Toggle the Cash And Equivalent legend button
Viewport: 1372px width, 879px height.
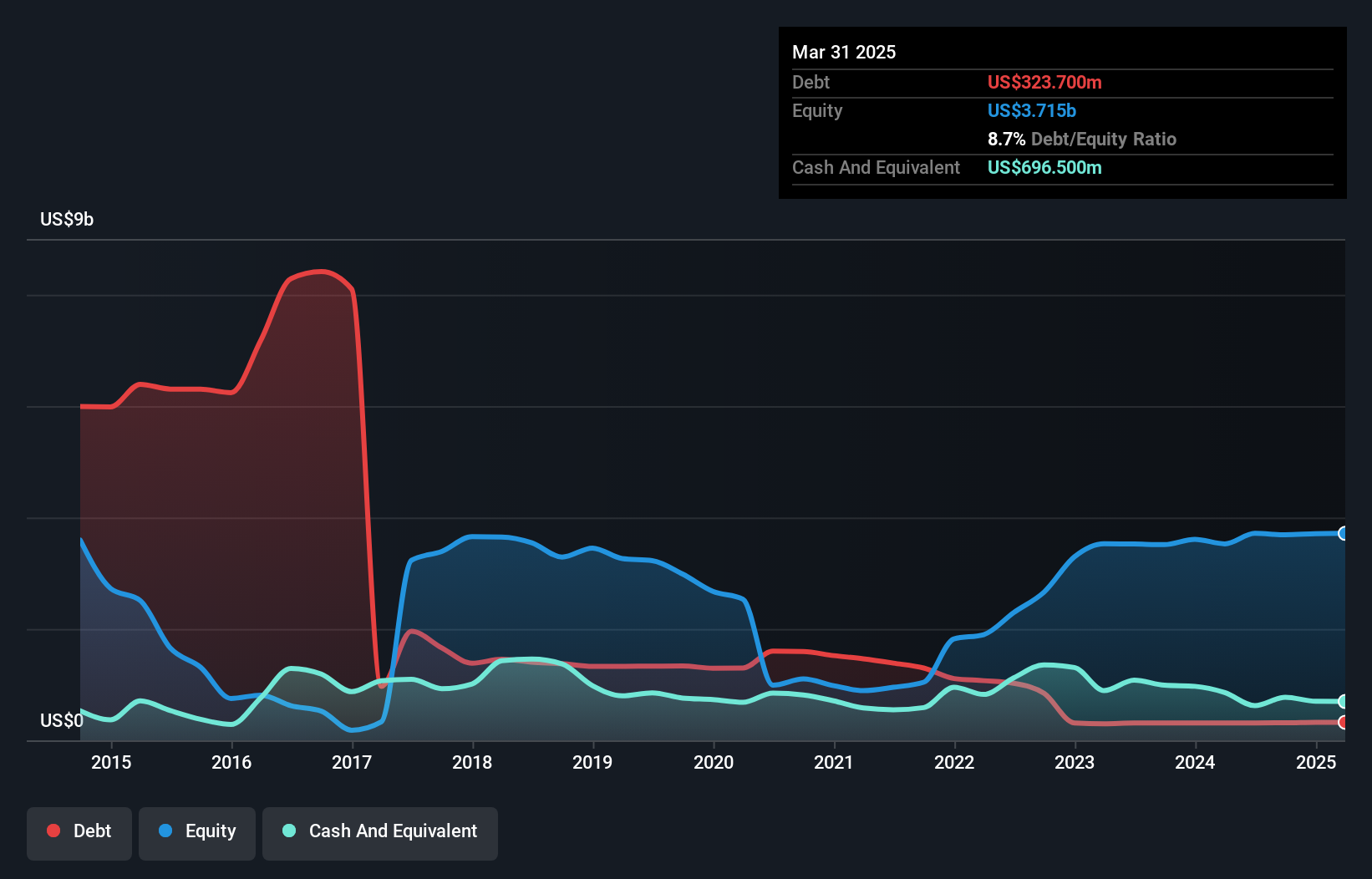tap(380, 833)
